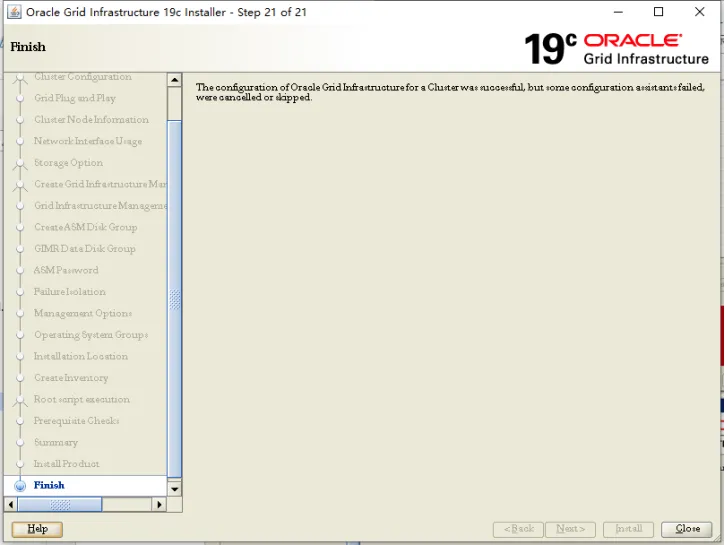The height and width of the screenshot is (545, 725).
Task: Click the sidebar scroll right arrow
Action: click(x=159, y=504)
